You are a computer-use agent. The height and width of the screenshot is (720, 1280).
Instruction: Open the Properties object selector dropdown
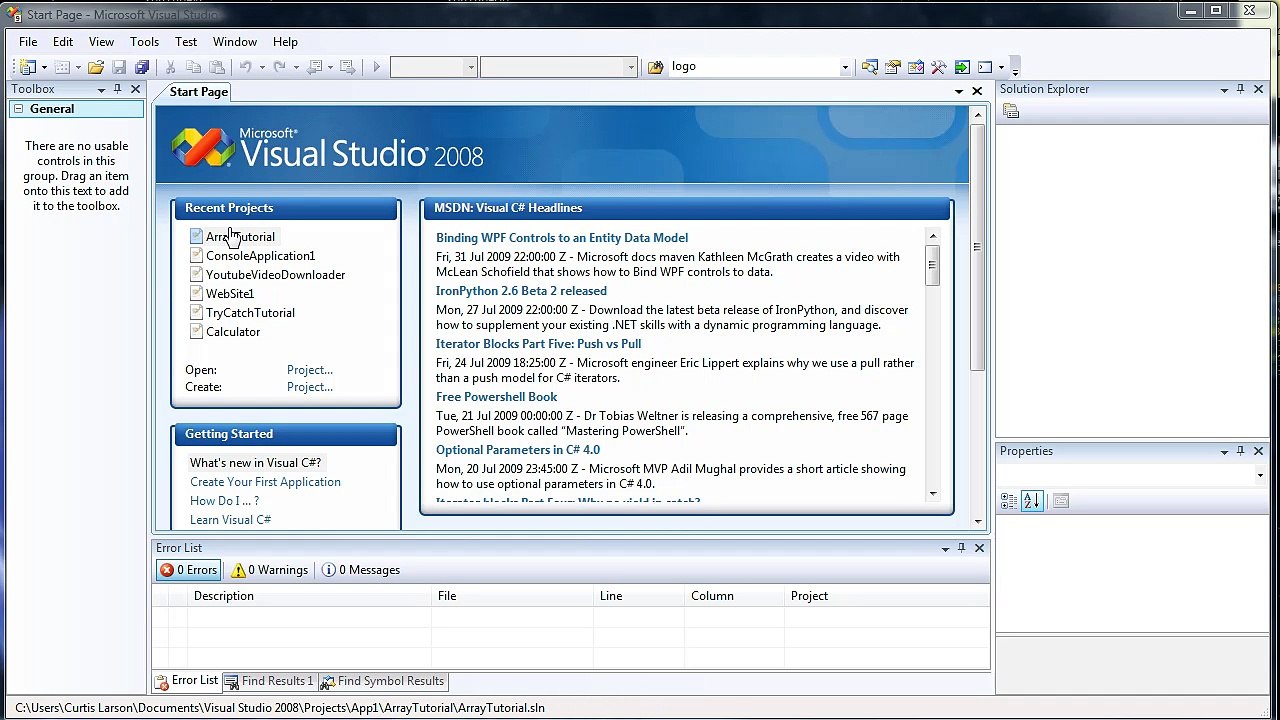tap(1259, 476)
